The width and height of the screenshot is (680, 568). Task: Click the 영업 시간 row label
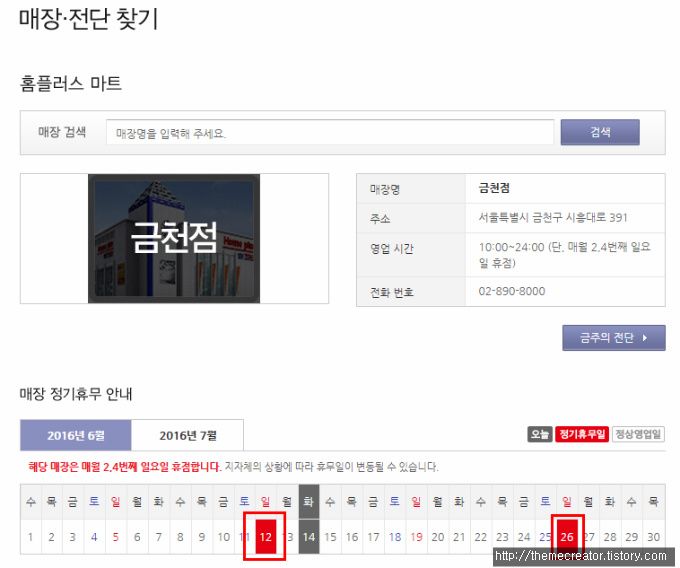pos(391,248)
